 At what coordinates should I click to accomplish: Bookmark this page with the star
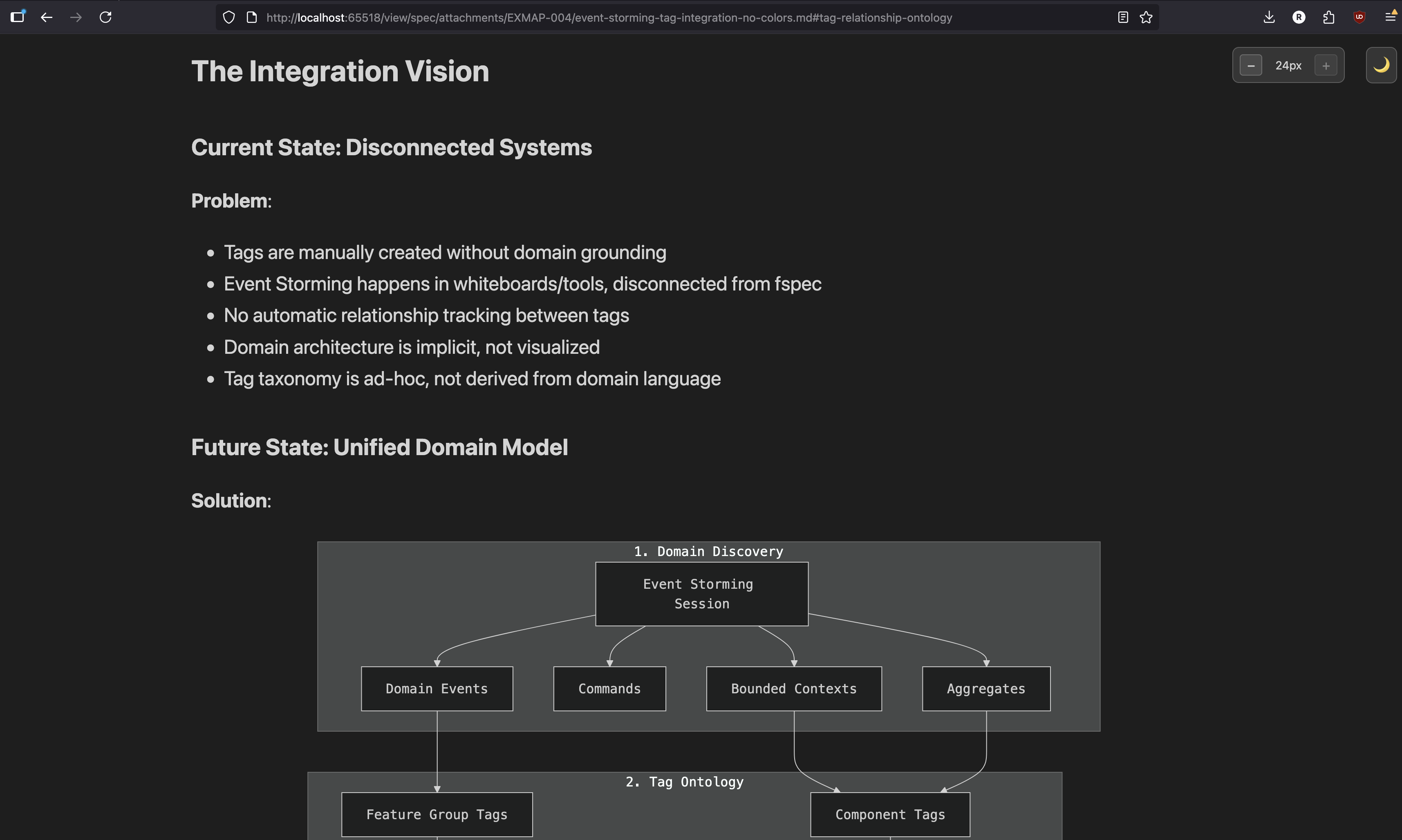click(x=1146, y=18)
